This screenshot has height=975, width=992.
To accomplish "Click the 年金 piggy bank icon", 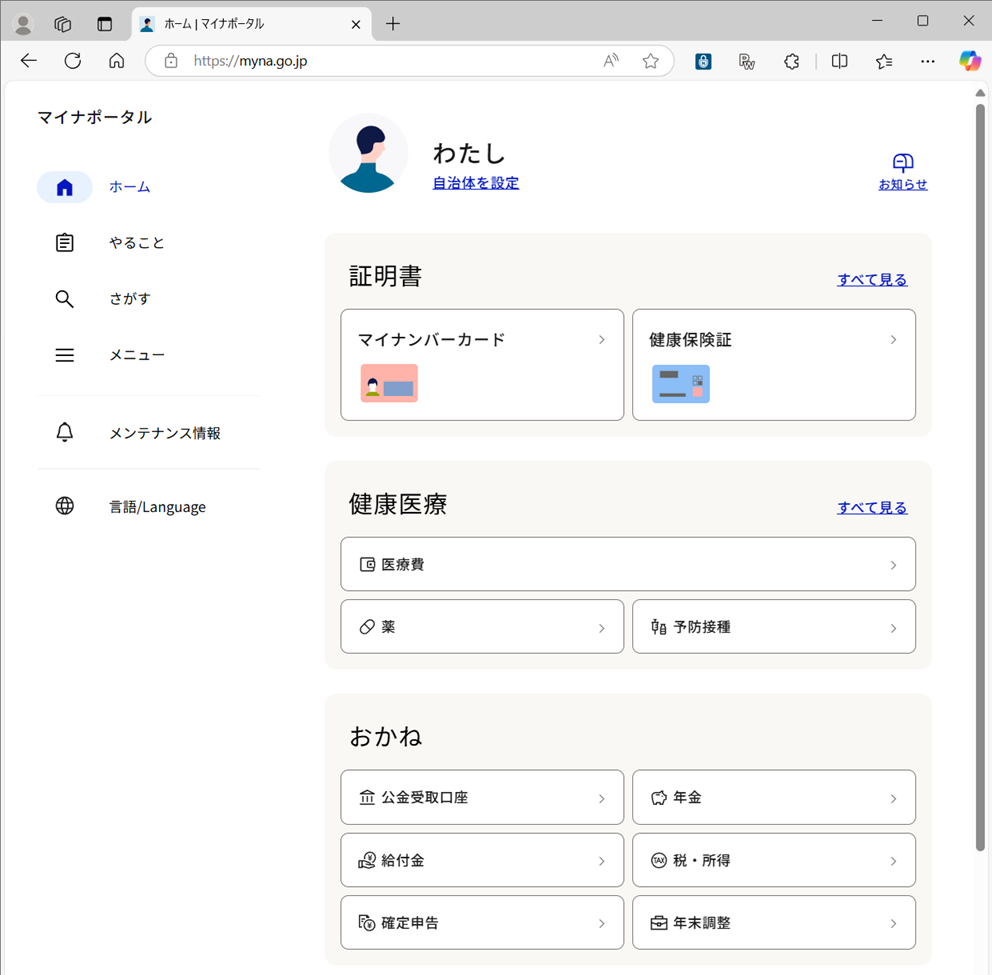I will [659, 798].
